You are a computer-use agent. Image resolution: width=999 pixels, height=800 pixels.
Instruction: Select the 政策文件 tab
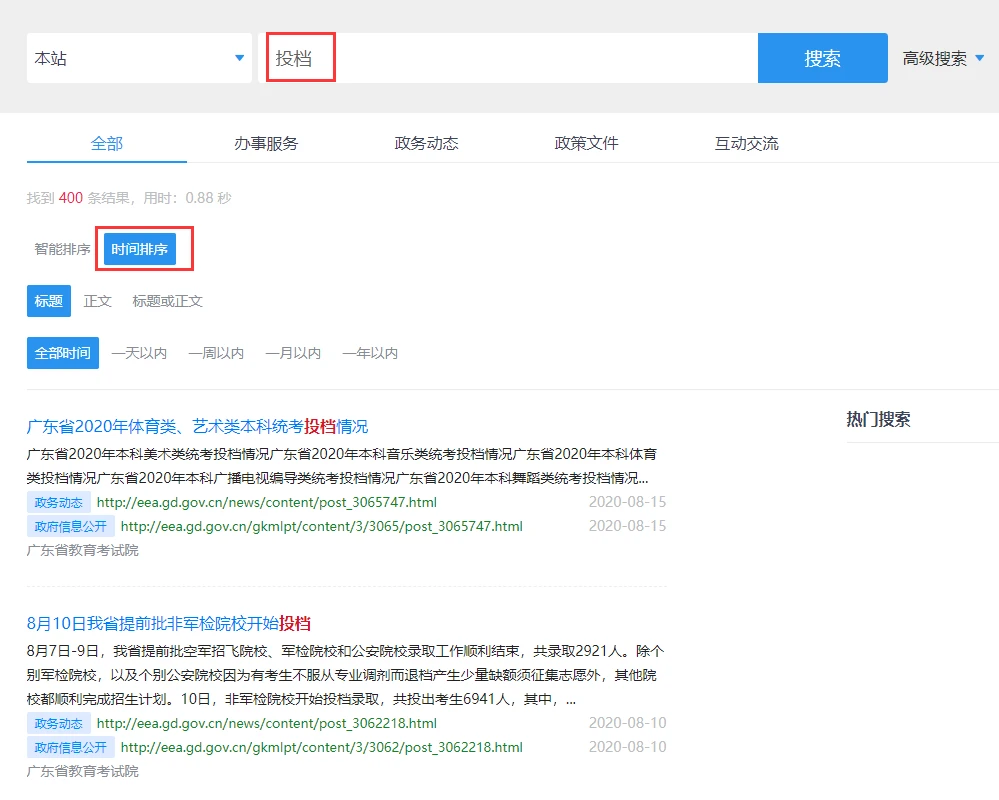pyautogui.click(x=586, y=143)
